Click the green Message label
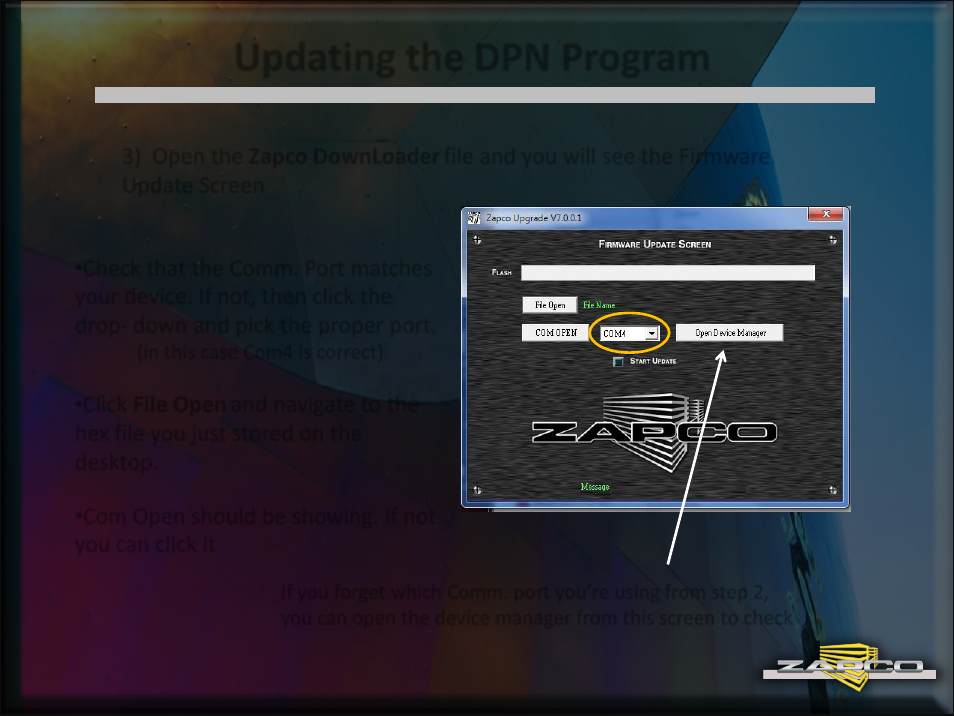The height and width of the screenshot is (716, 954). coord(595,487)
